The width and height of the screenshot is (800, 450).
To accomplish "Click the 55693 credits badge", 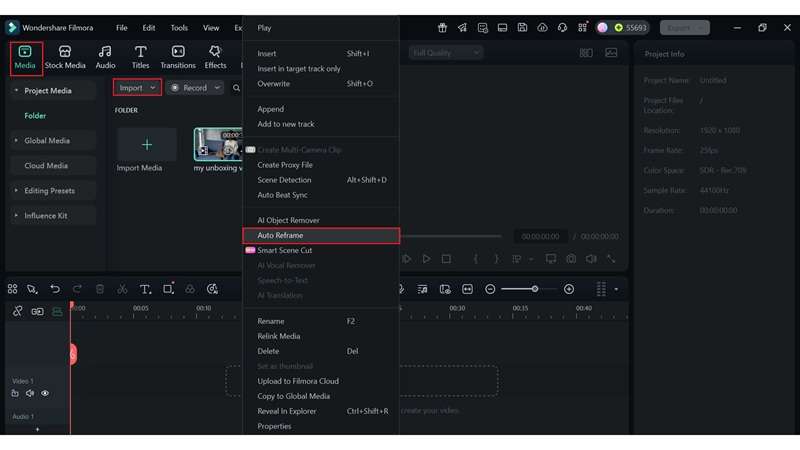I will pos(631,28).
